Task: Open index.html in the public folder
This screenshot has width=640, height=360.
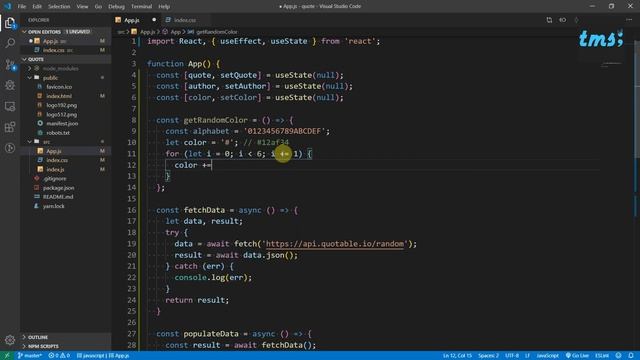Action: pyautogui.click(x=59, y=96)
